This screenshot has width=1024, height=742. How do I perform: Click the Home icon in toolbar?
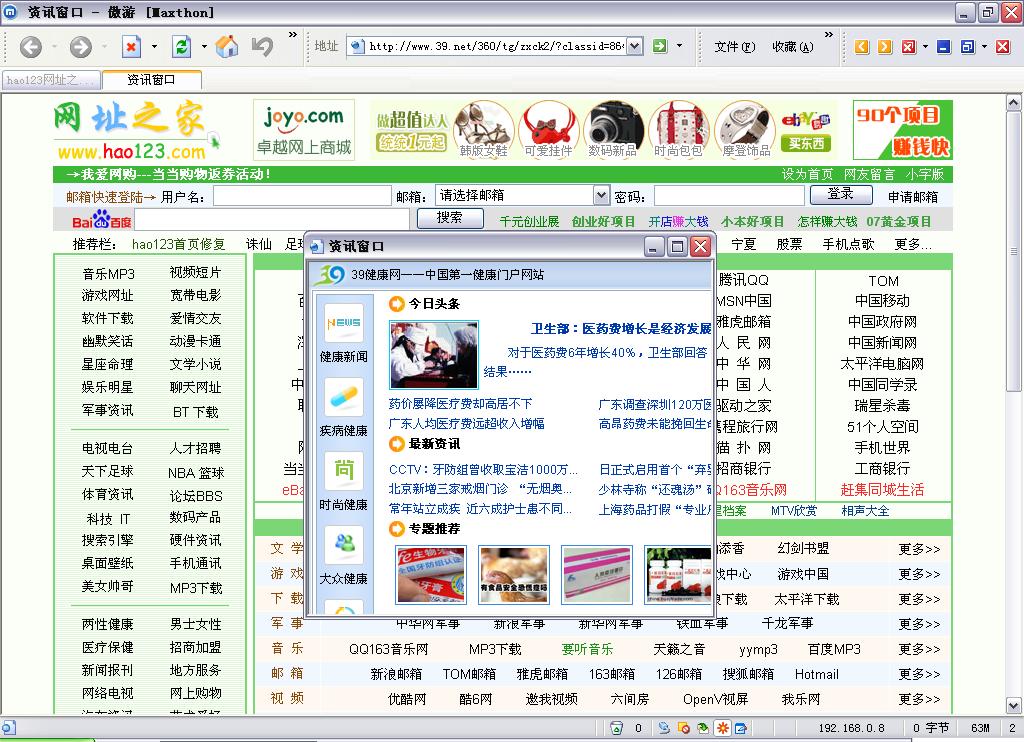point(228,46)
